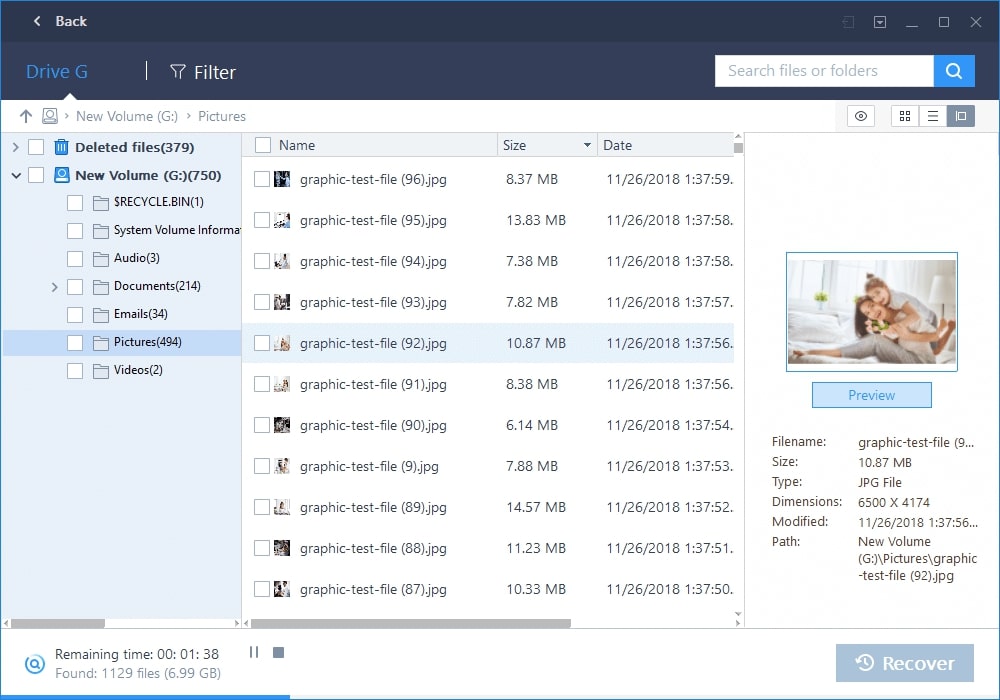Switch to the Drive G tab
1000x700 pixels.
pyautogui.click(x=56, y=71)
